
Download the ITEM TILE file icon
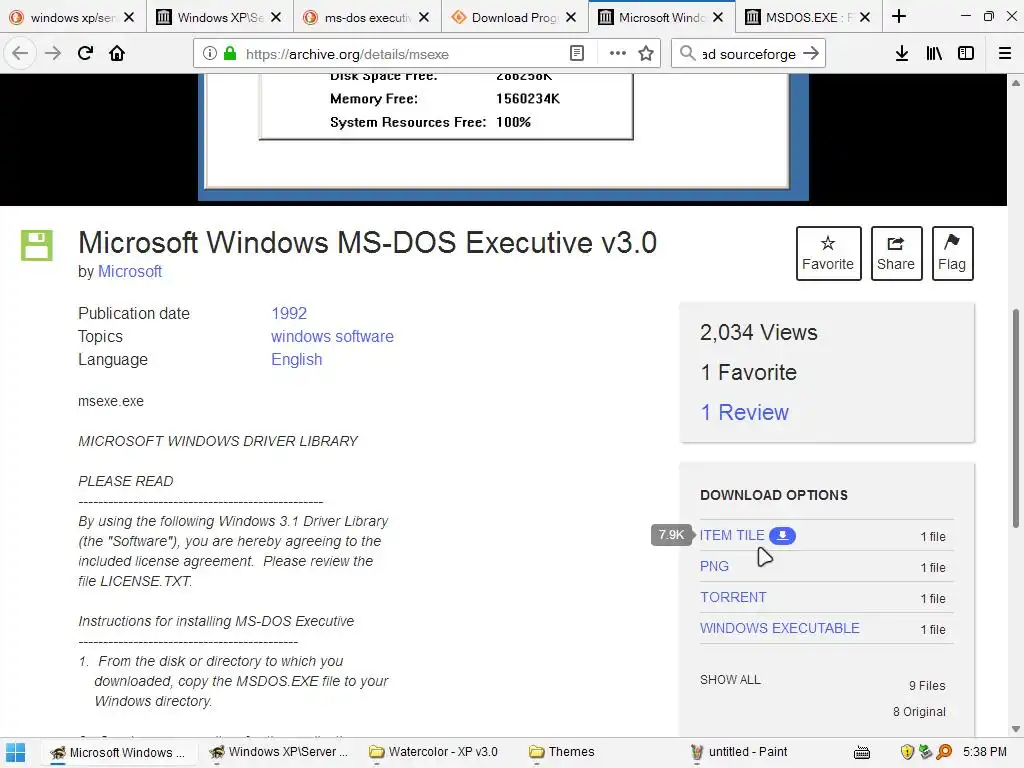pyautogui.click(x=782, y=536)
